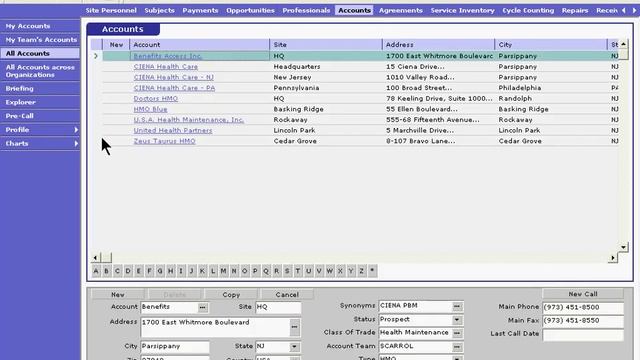Viewport: 640px width, 360px height.
Task: Open Site Personnel tab
Action: (x=111, y=10)
